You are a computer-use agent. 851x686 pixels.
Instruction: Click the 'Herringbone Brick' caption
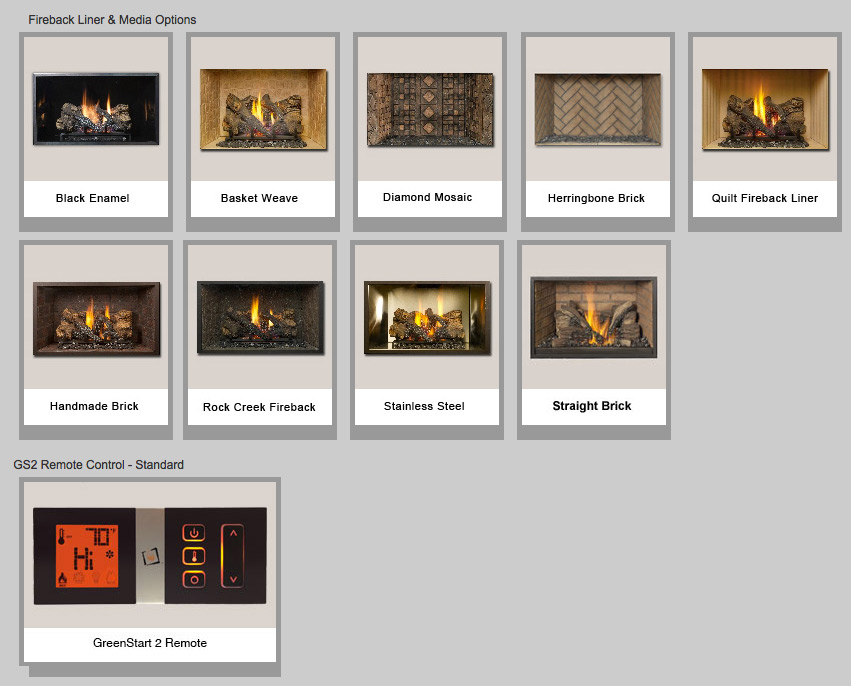coord(596,198)
